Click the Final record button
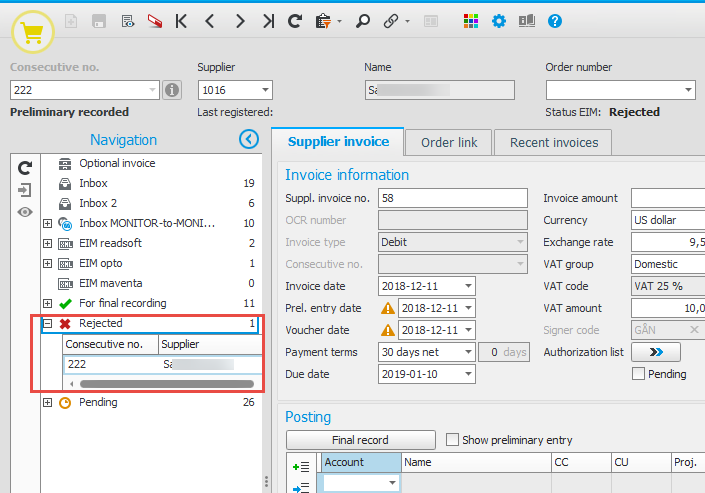The image size is (705, 493). [360, 440]
